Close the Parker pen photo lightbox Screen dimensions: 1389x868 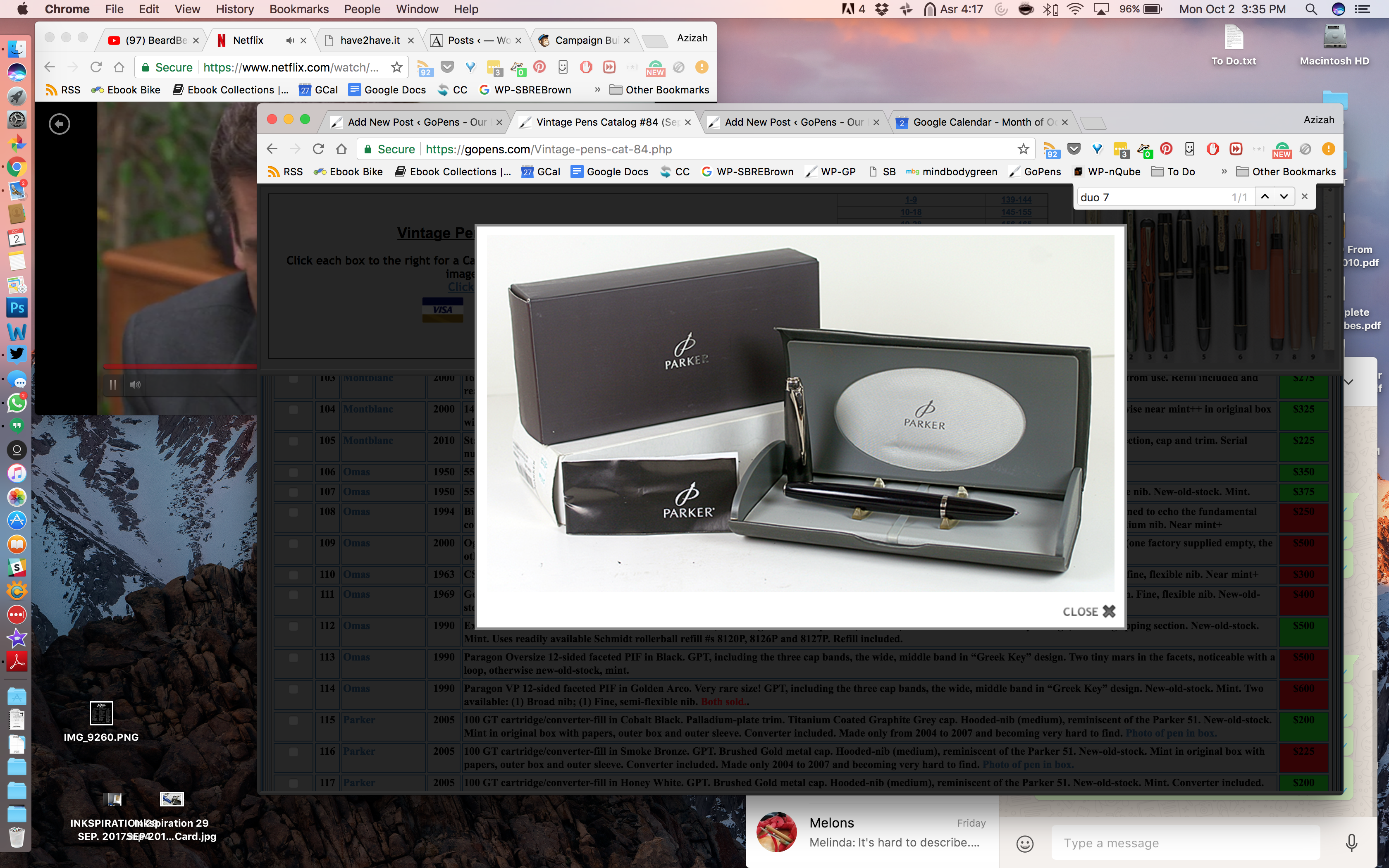point(1089,611)
